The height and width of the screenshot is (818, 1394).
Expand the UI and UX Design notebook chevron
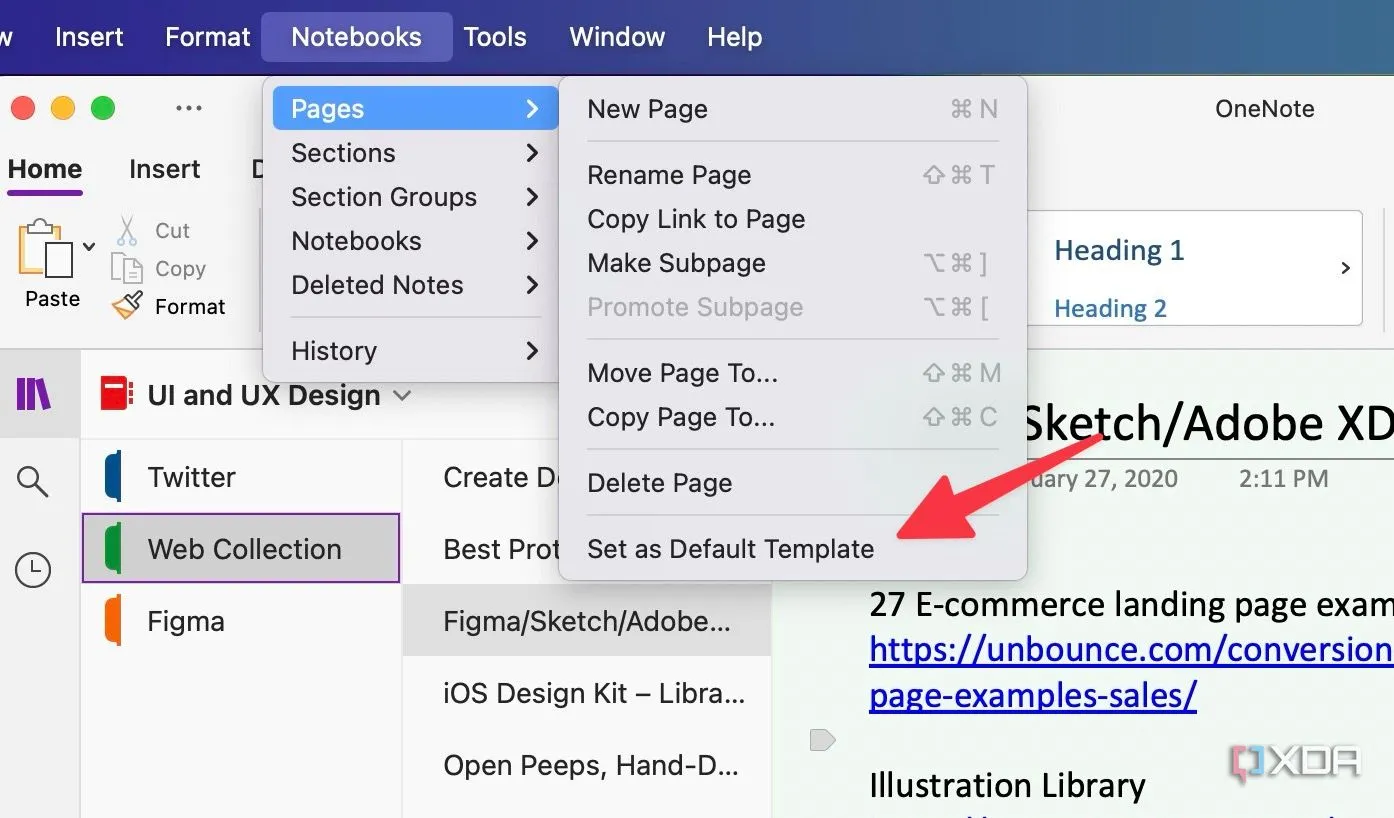tap(402, 396)
